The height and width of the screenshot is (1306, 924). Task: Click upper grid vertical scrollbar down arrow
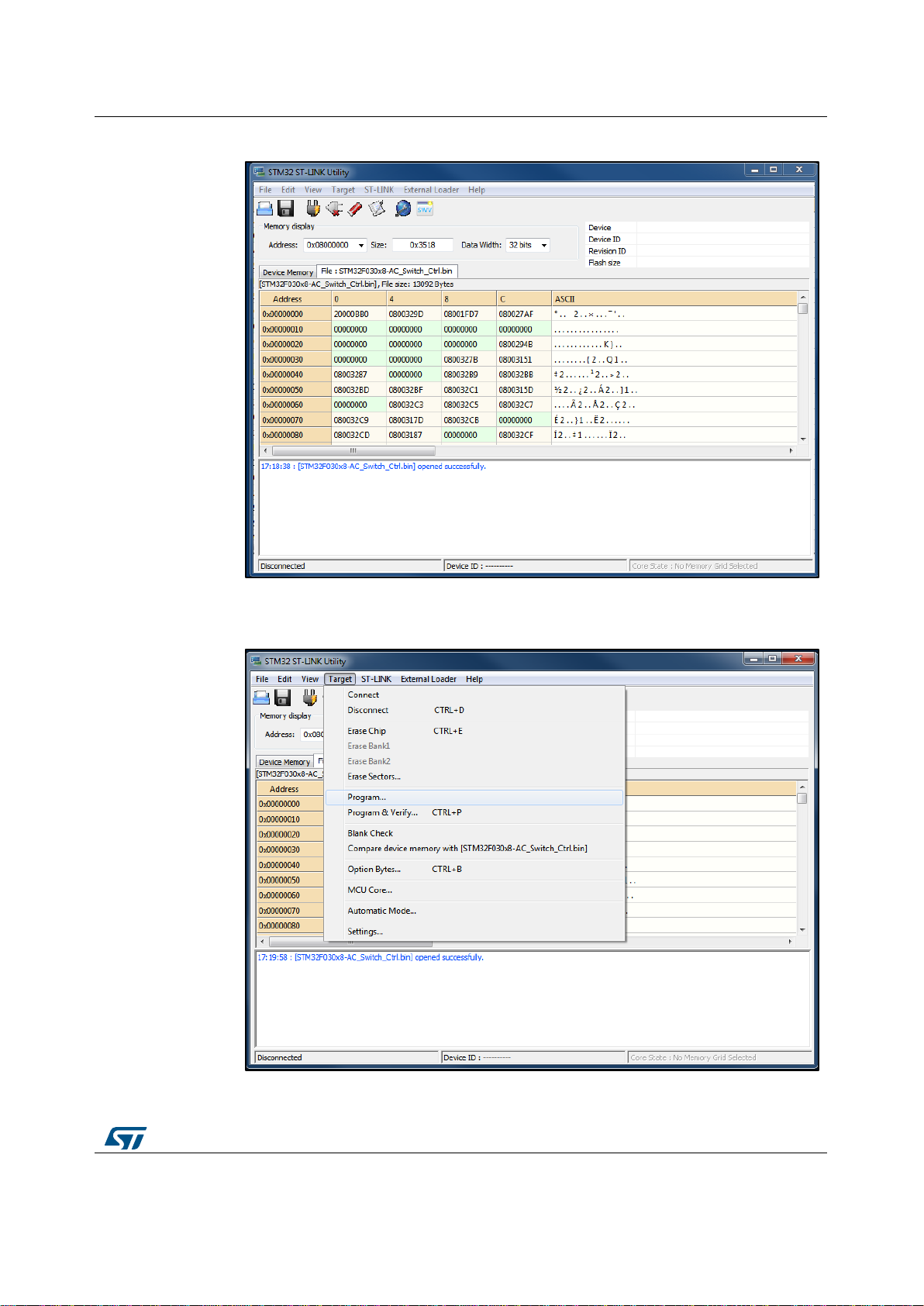(x=803, y=439)
